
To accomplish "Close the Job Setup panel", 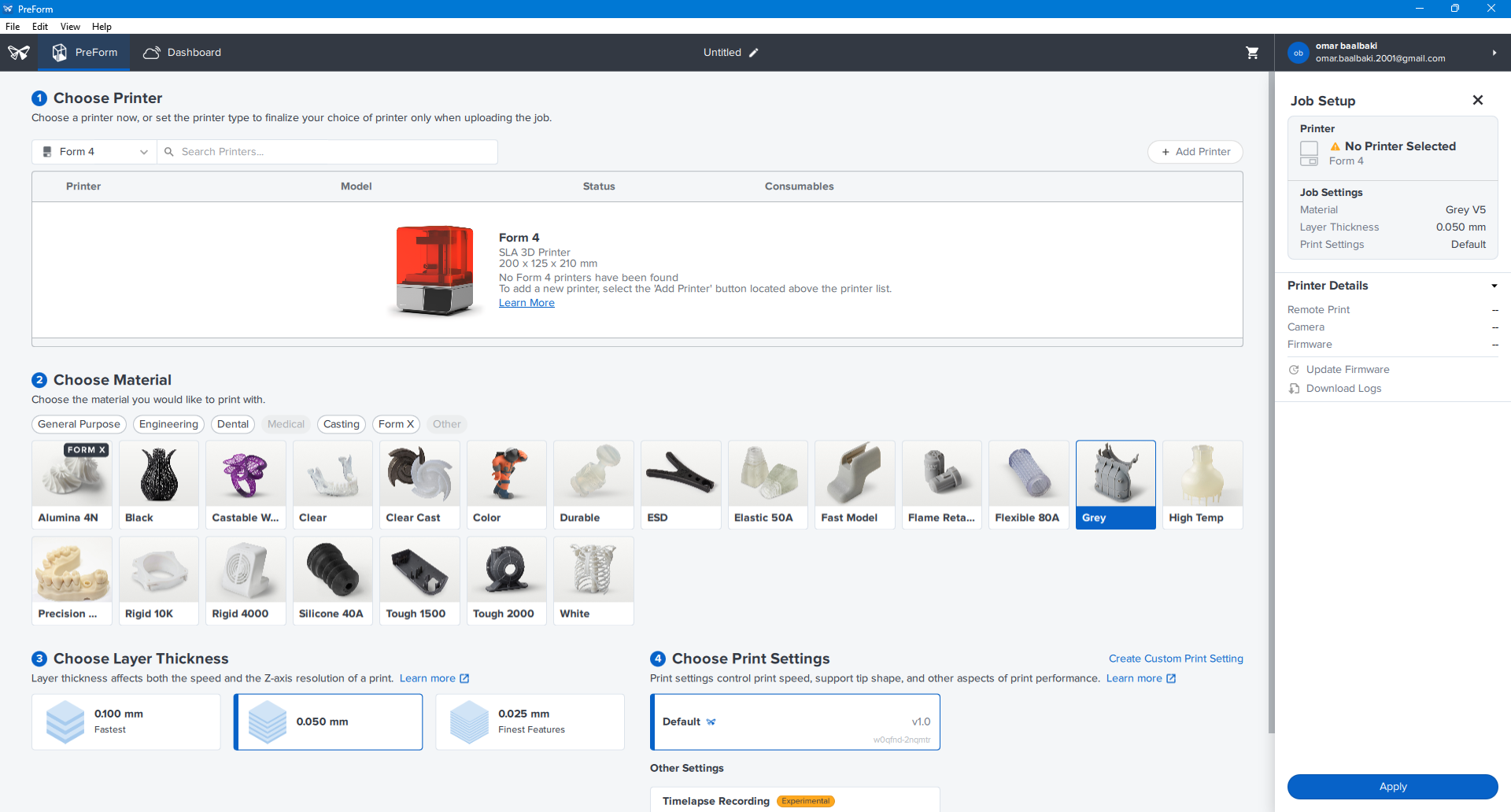I will pyautogui.click(x=1478, y=100).
